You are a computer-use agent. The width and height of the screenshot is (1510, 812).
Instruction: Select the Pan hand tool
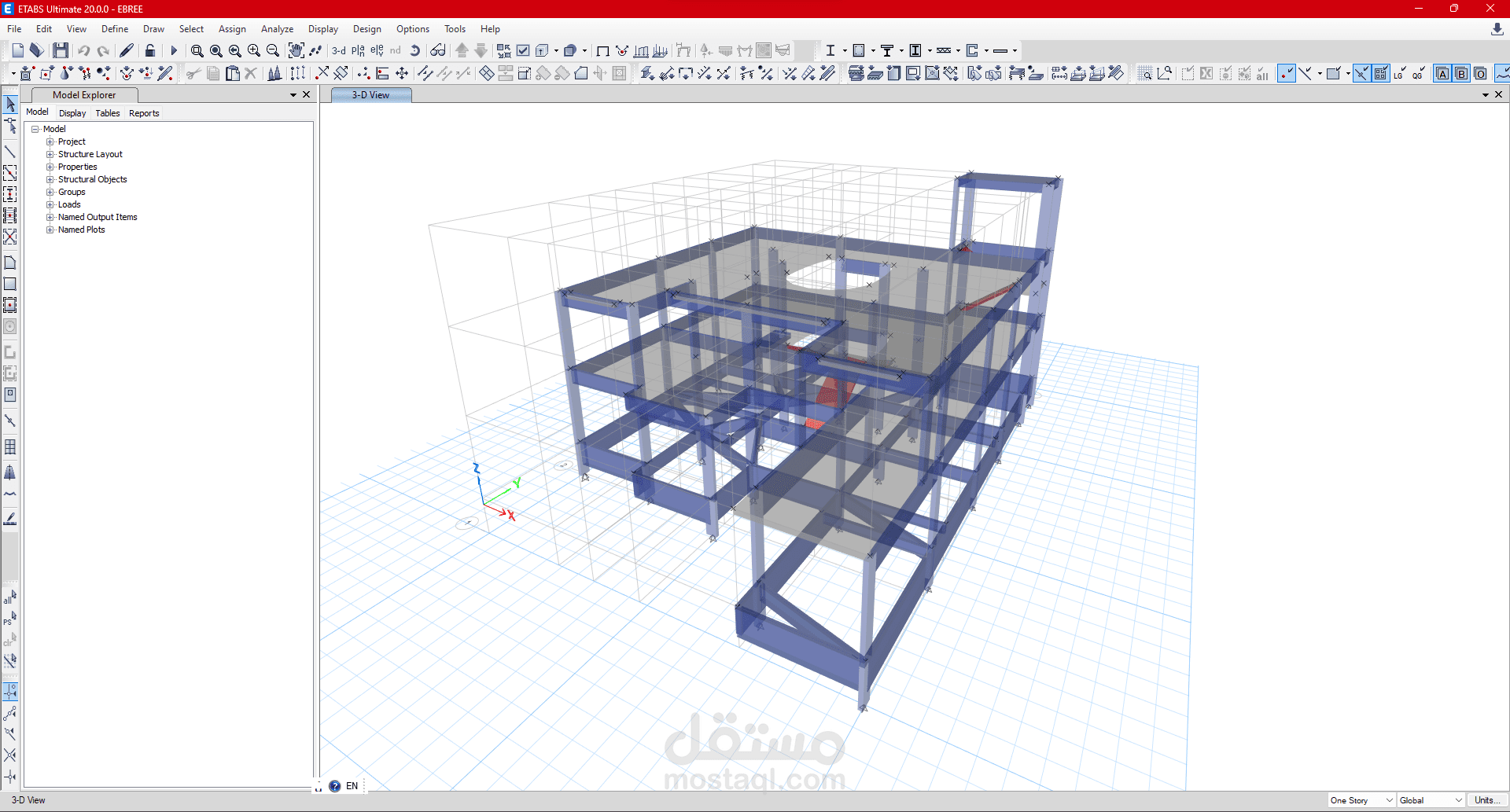pos(296,50)
